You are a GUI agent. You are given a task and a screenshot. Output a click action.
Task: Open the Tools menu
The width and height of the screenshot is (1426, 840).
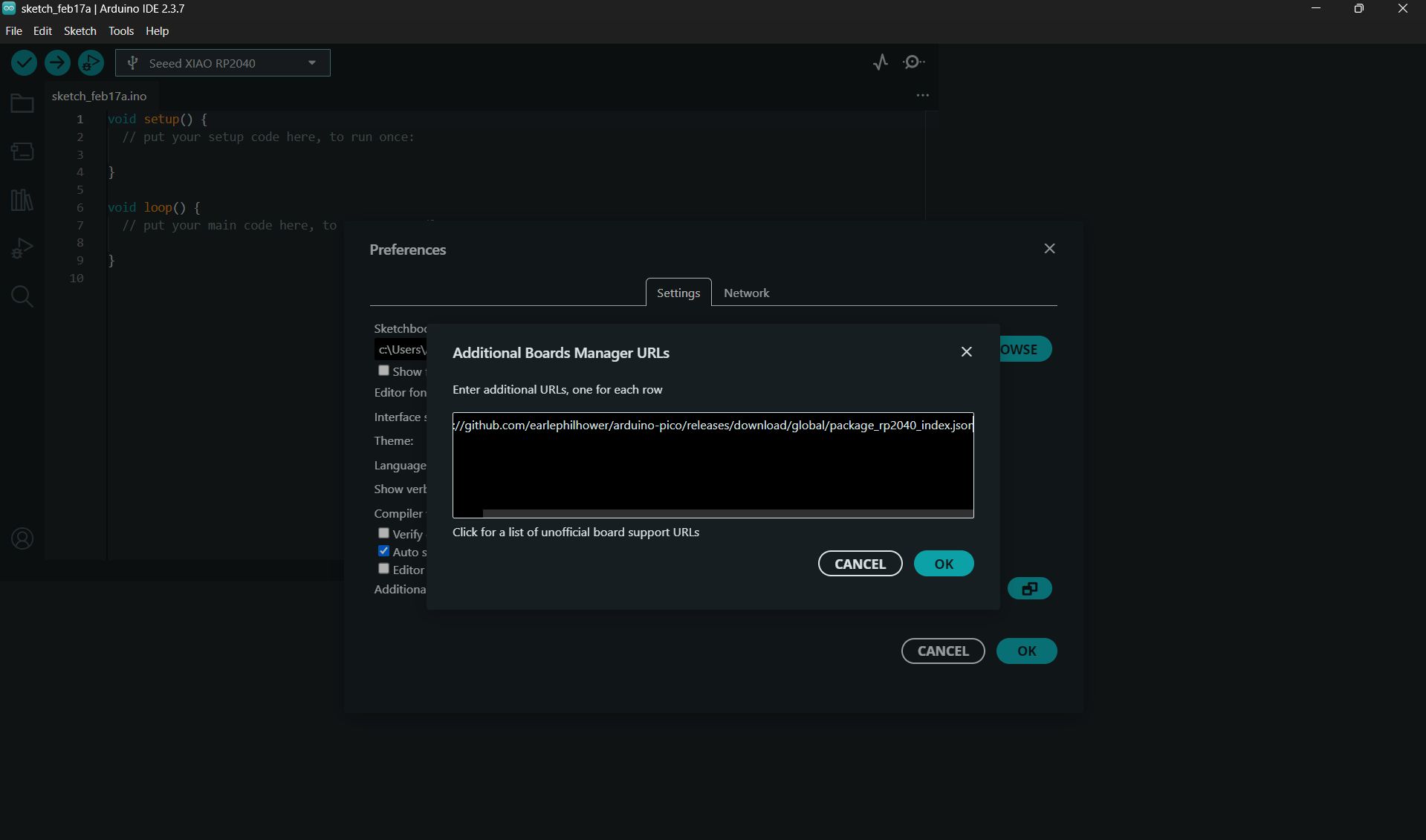[121, 31]
